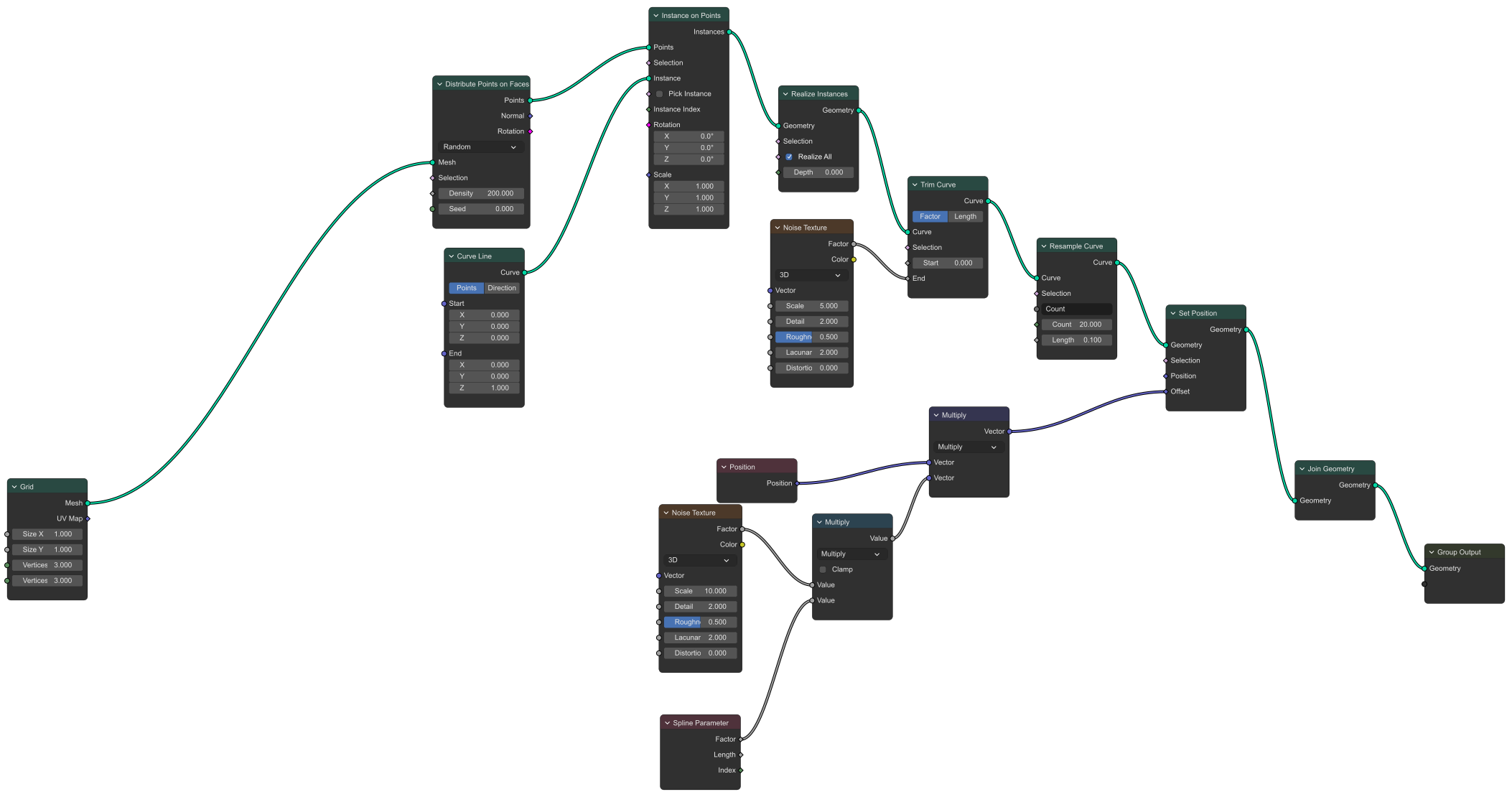
Task: Click the Offset input socket on Set Position
Action: pos(1165,391)
